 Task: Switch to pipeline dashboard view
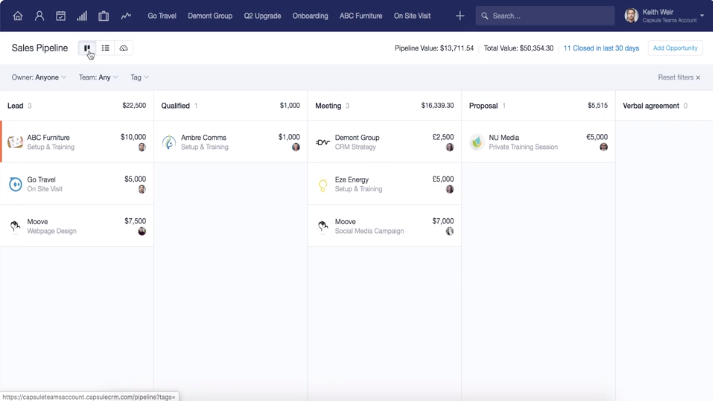click(124, 48)
